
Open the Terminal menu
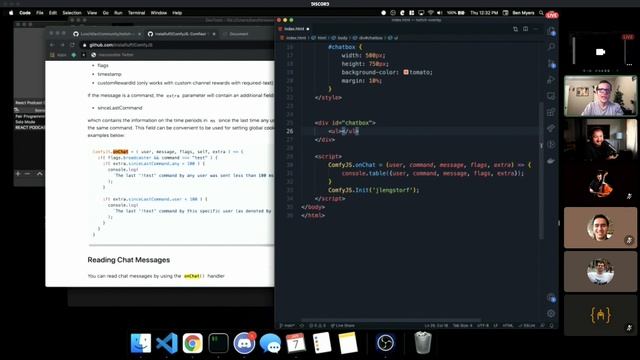(136, 13)
